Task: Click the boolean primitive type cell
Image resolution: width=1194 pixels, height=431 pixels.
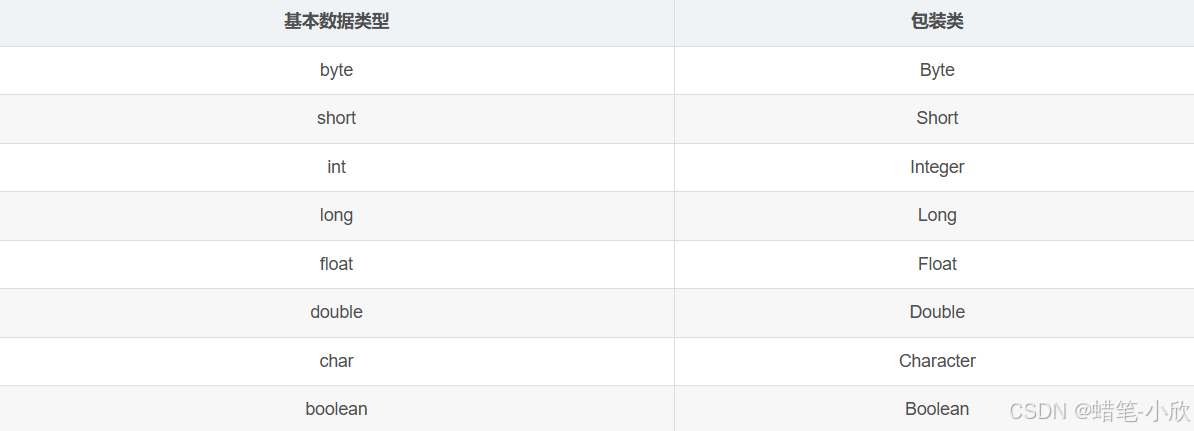Action: coord(336,409)
